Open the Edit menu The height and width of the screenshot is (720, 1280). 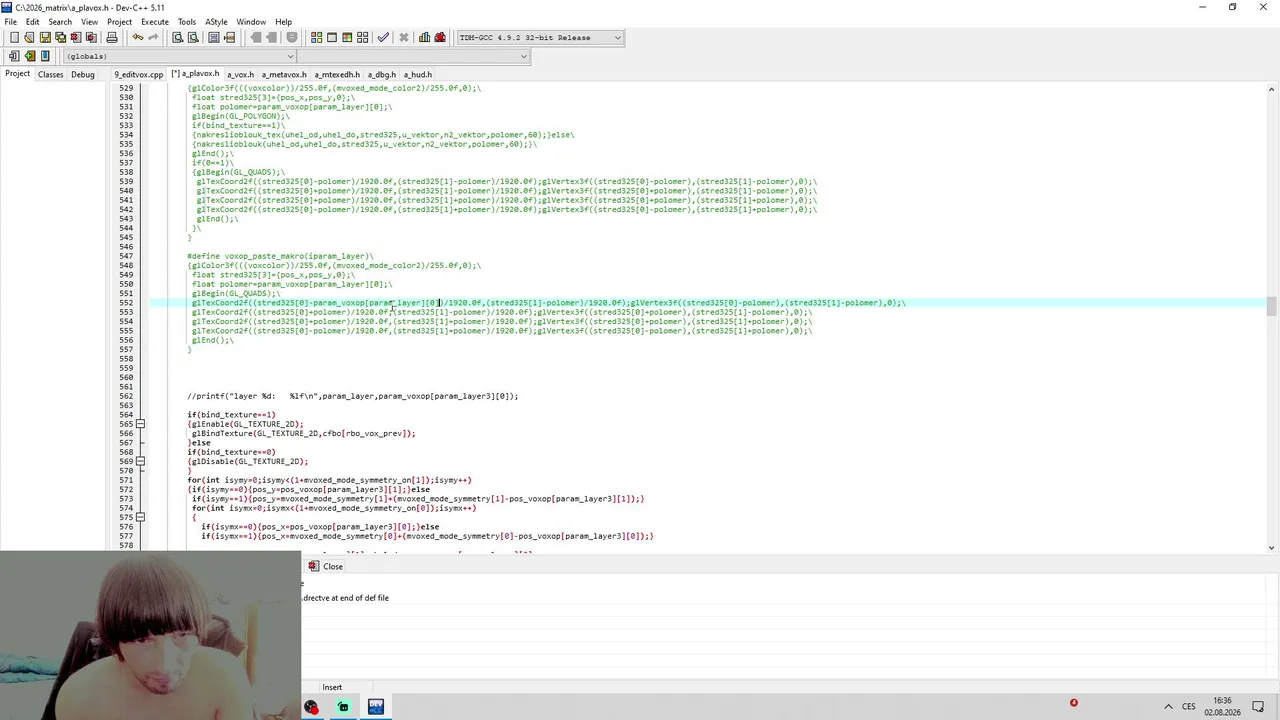pyautogui.click(x=33, y=22)
